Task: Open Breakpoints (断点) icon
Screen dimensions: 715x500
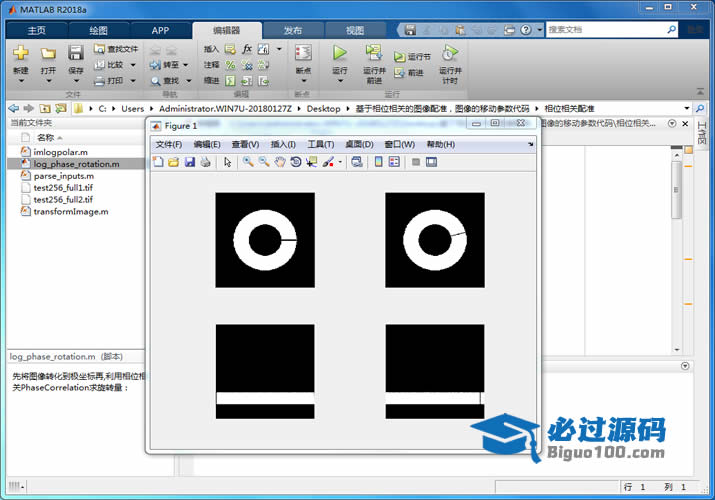Action: (x=303, y=53)
